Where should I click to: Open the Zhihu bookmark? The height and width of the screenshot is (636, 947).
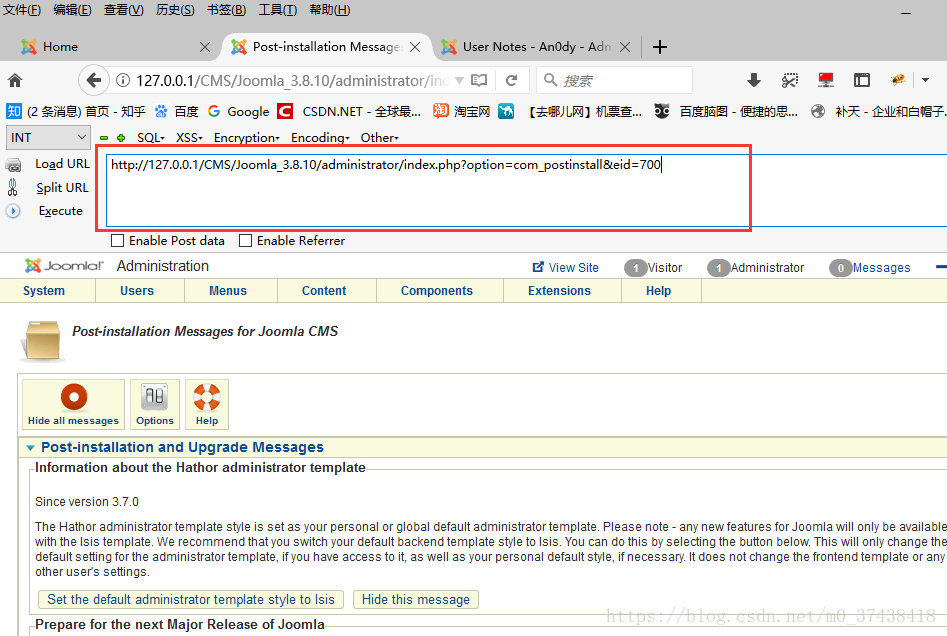click(76, 112)
